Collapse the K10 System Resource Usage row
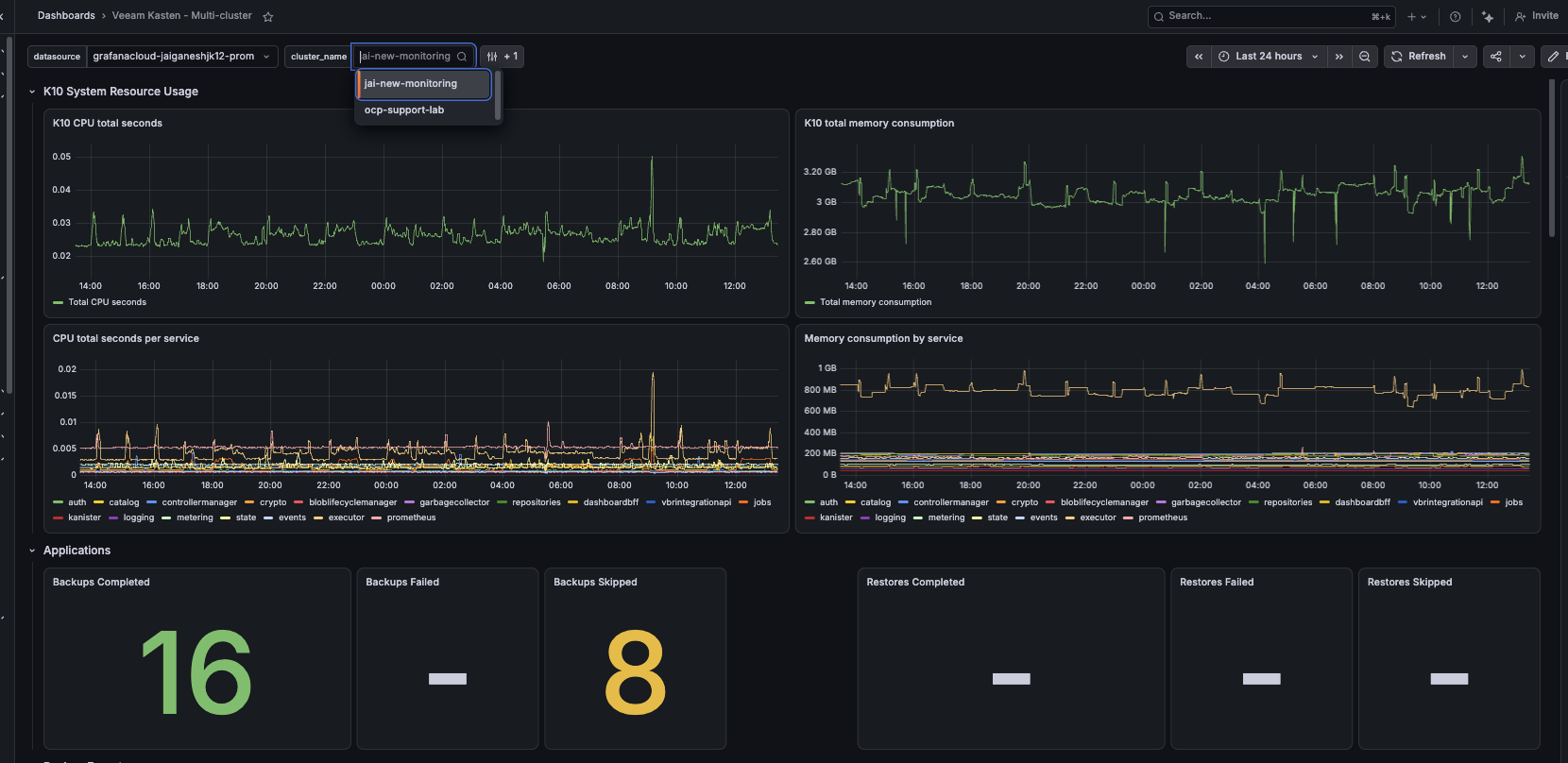 pos(32,92)
